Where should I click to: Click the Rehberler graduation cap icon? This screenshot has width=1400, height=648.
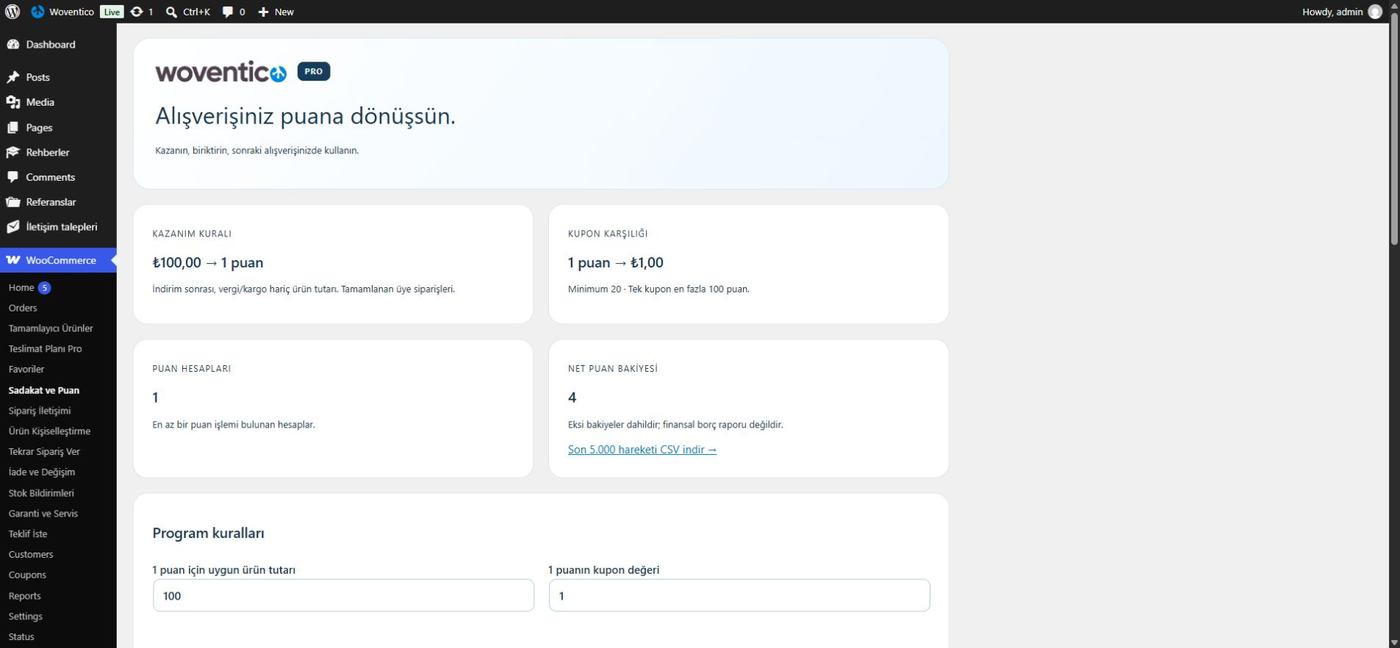click(x=13, y=152)
